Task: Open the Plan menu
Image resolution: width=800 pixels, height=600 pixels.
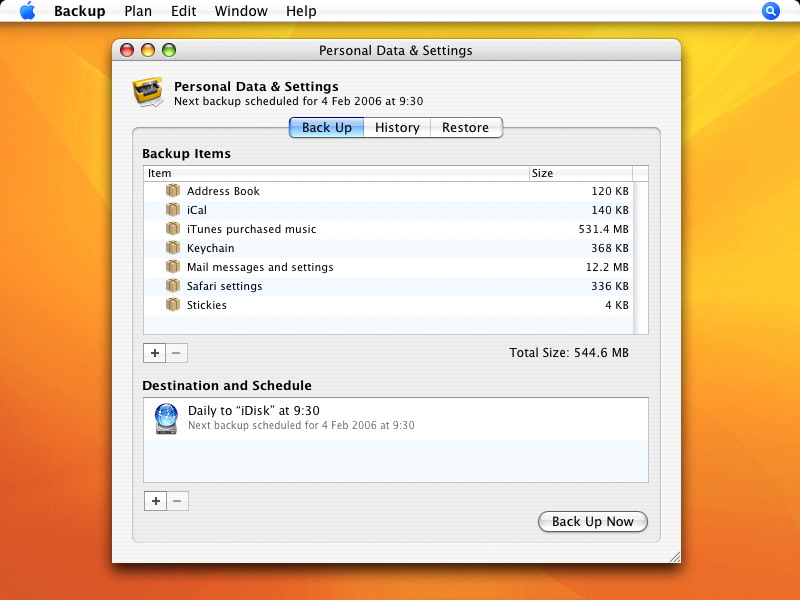Action: [138, 11]
